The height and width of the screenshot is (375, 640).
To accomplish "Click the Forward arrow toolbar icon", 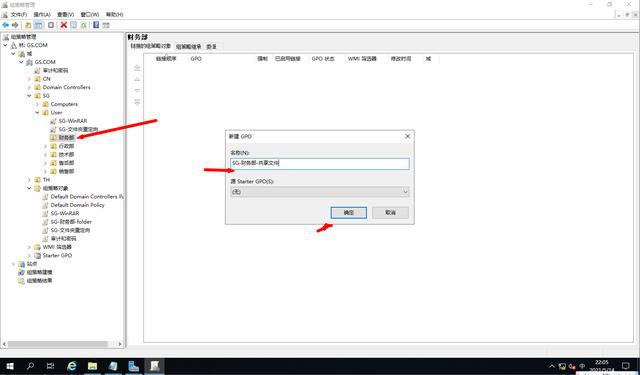I will 15,25.
